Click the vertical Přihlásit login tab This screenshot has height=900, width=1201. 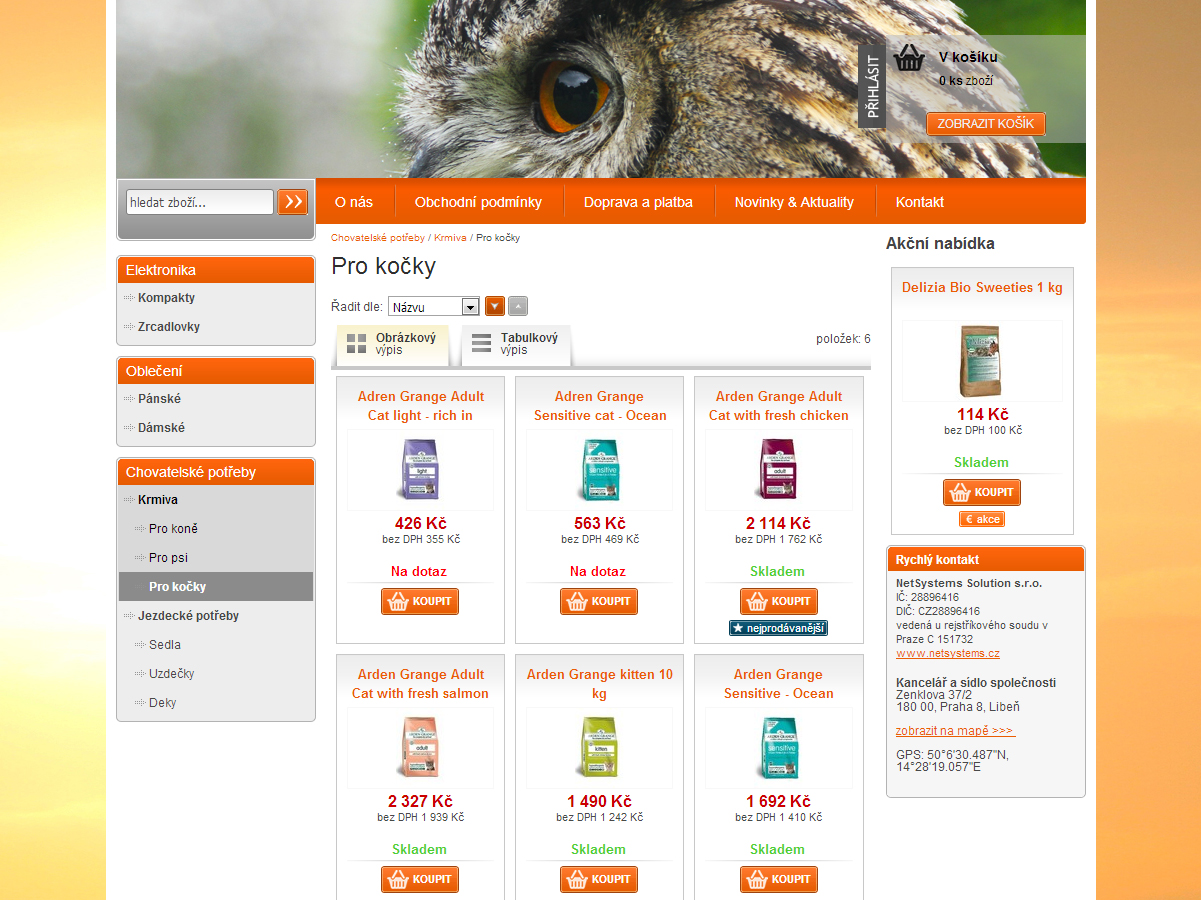872,85
